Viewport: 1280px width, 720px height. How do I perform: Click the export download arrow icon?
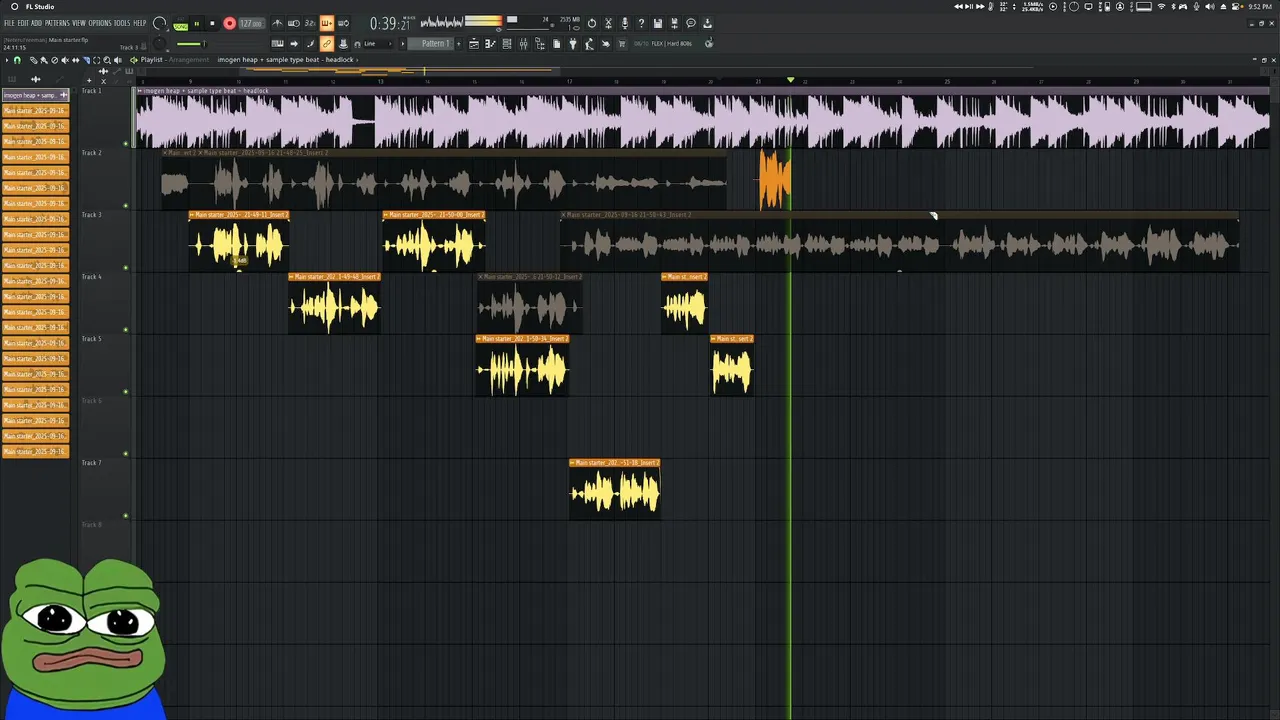[x=707, y=23]
